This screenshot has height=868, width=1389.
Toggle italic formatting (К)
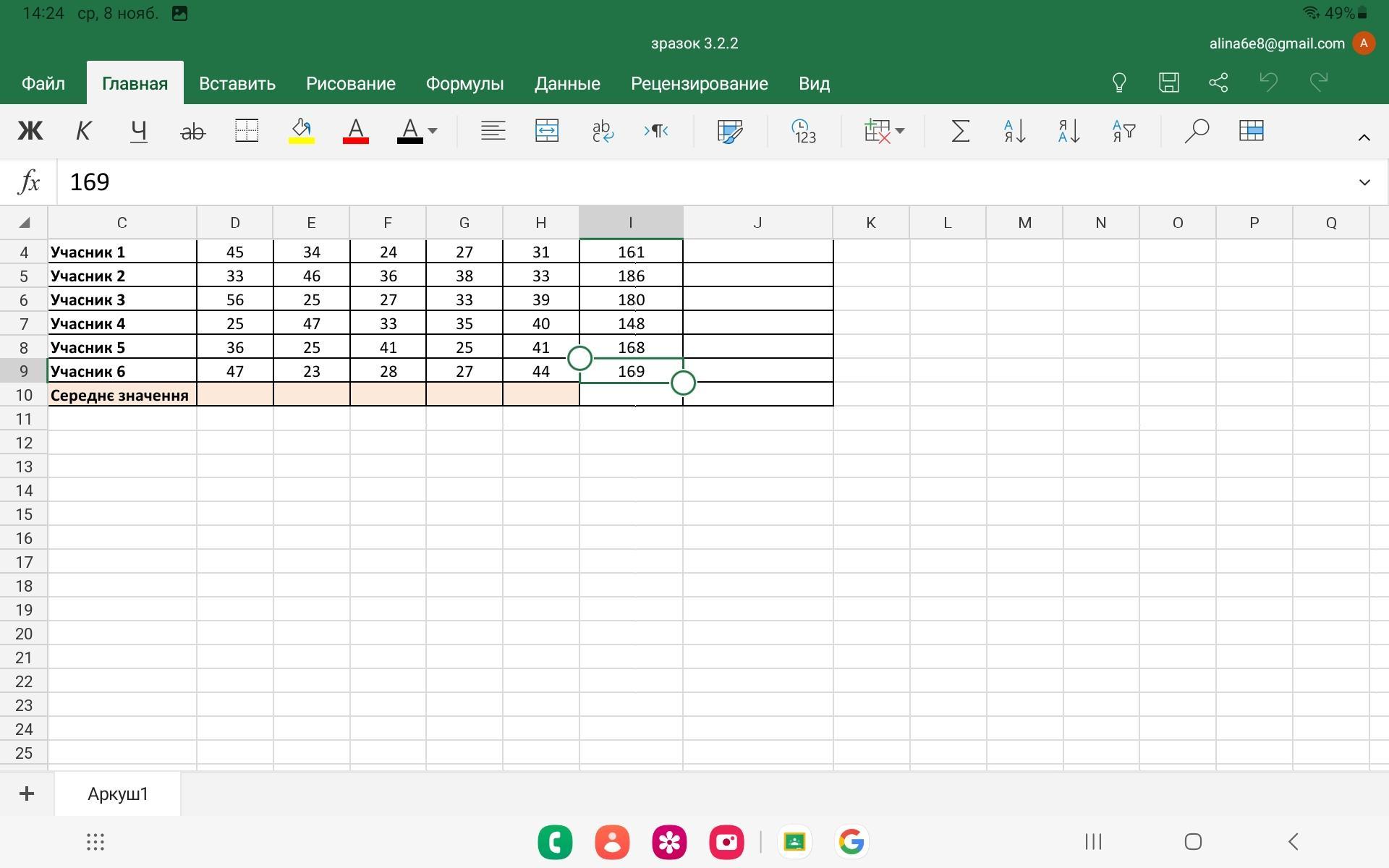83,131
